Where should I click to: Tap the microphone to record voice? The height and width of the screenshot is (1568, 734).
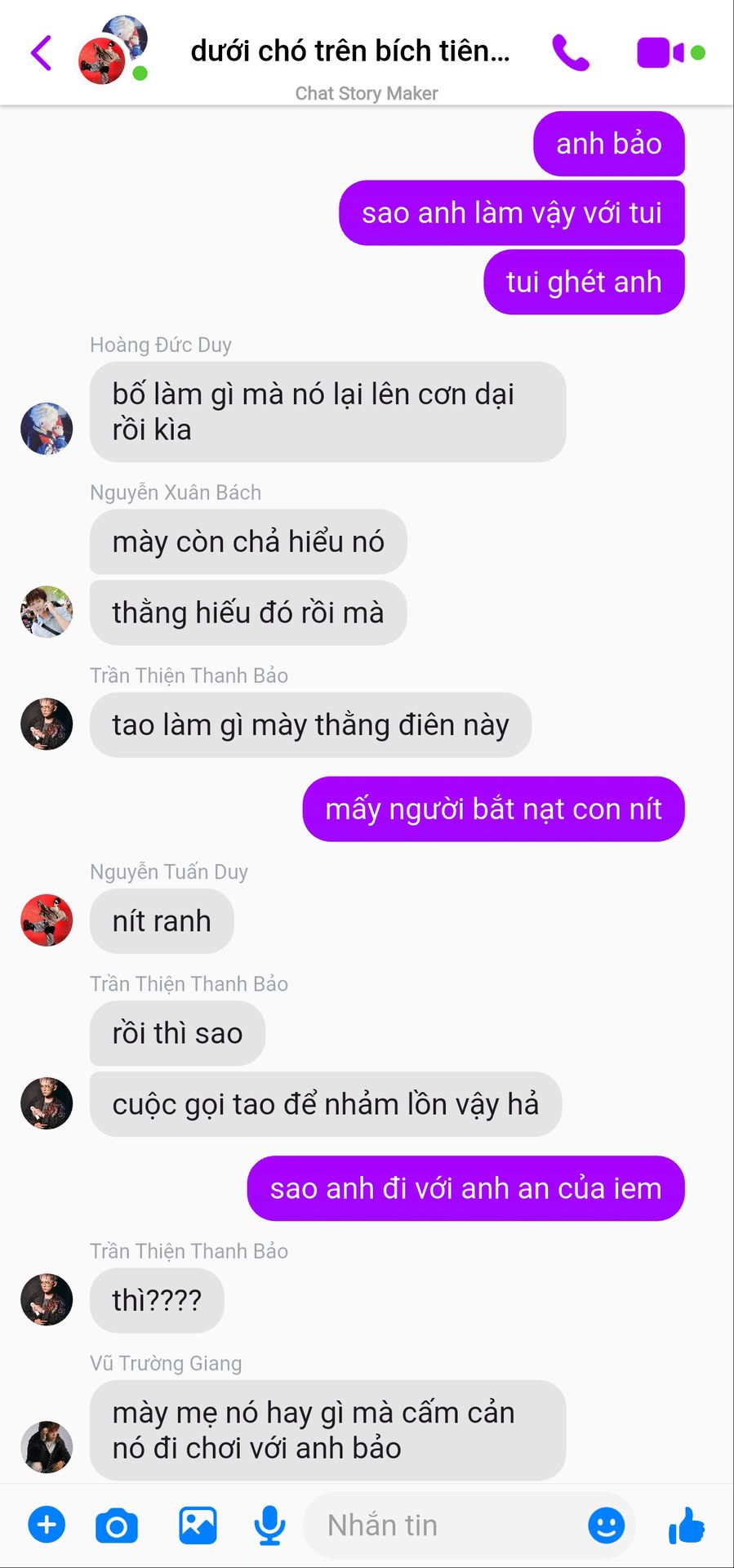pos(269,1526)
